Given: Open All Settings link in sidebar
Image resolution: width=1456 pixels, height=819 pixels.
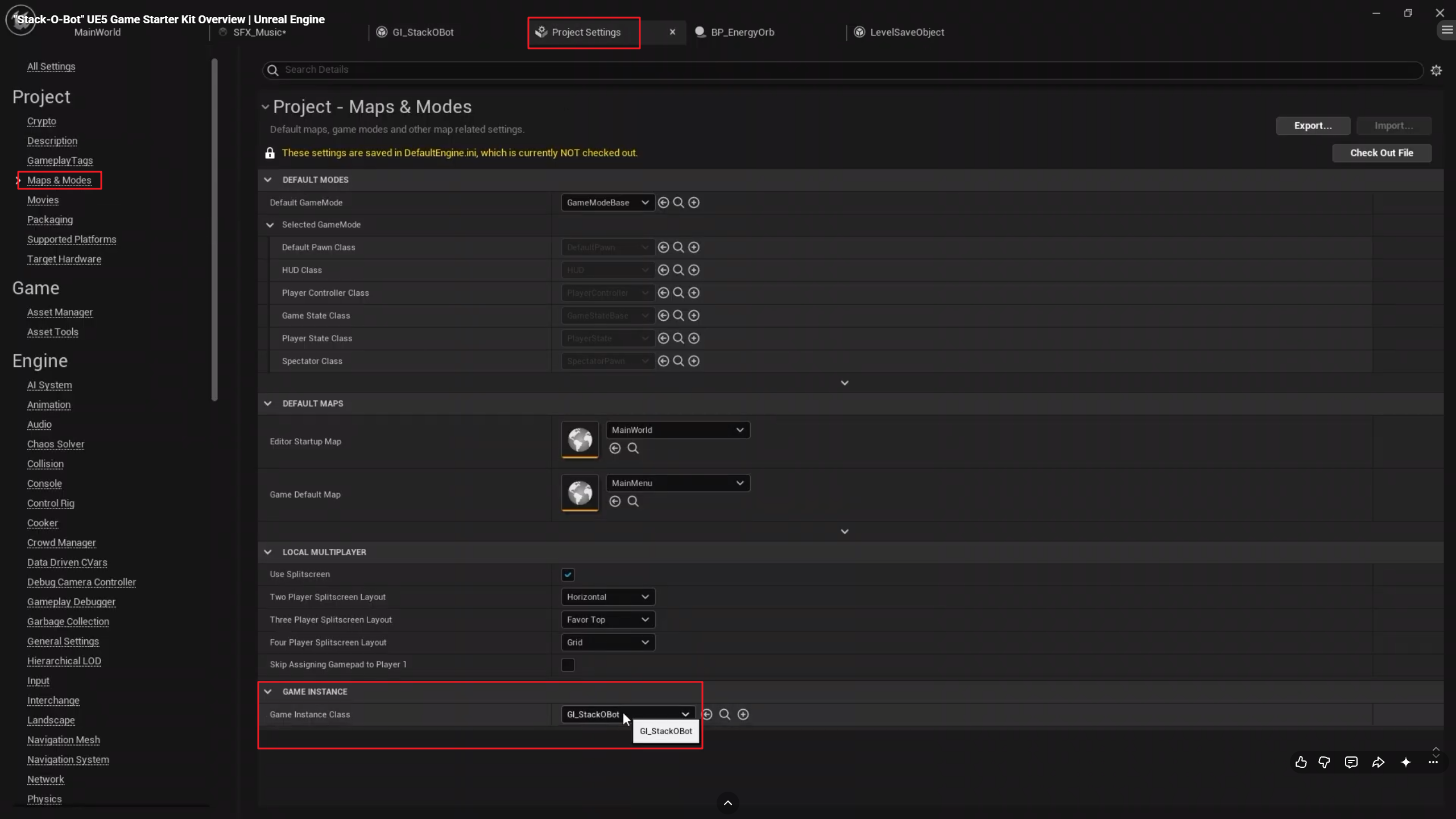Looking at the screenshot, I should 51,67.
